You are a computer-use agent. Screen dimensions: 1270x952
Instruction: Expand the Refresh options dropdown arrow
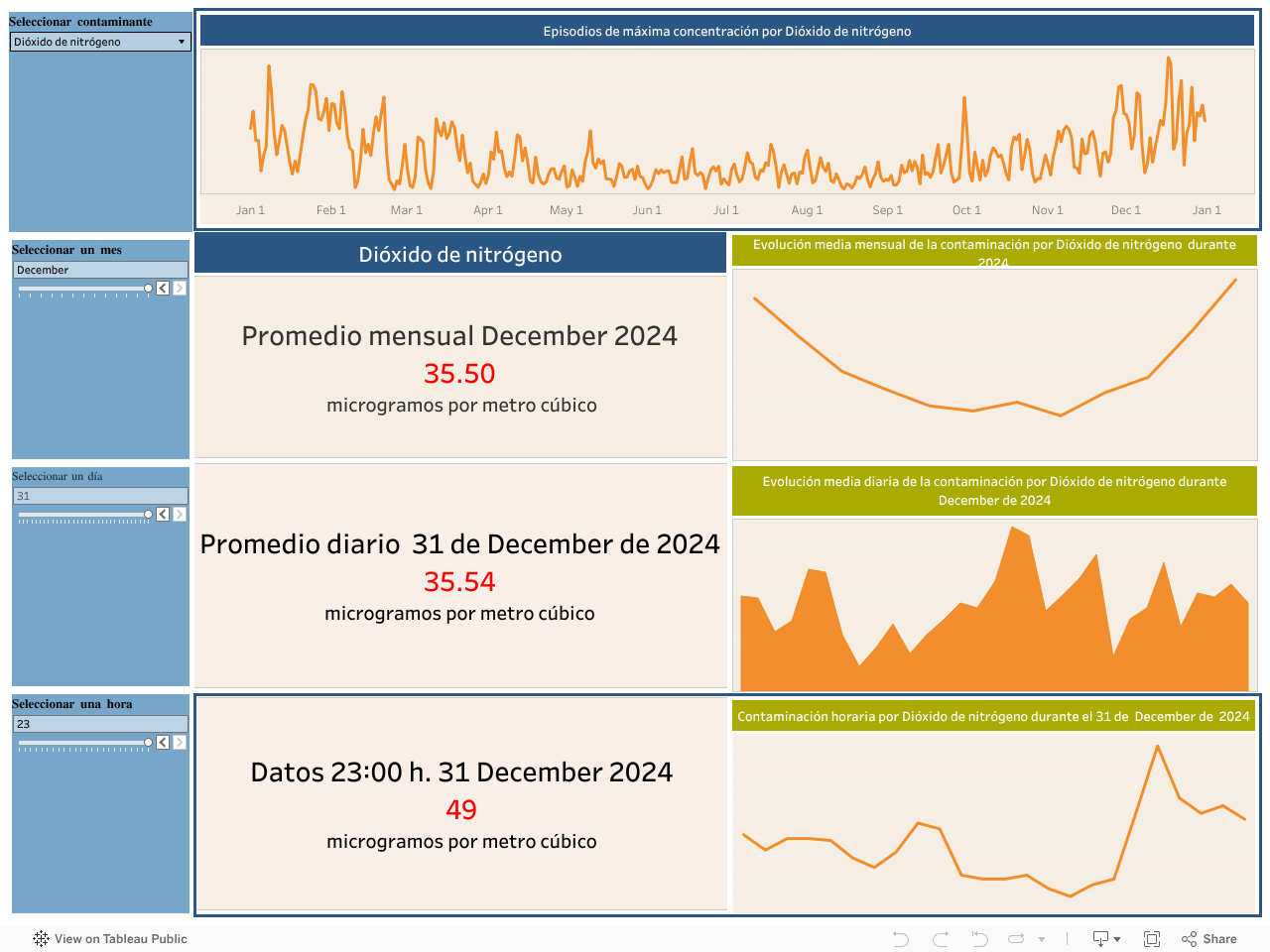pyautogui.click(x=1042, y=939)
